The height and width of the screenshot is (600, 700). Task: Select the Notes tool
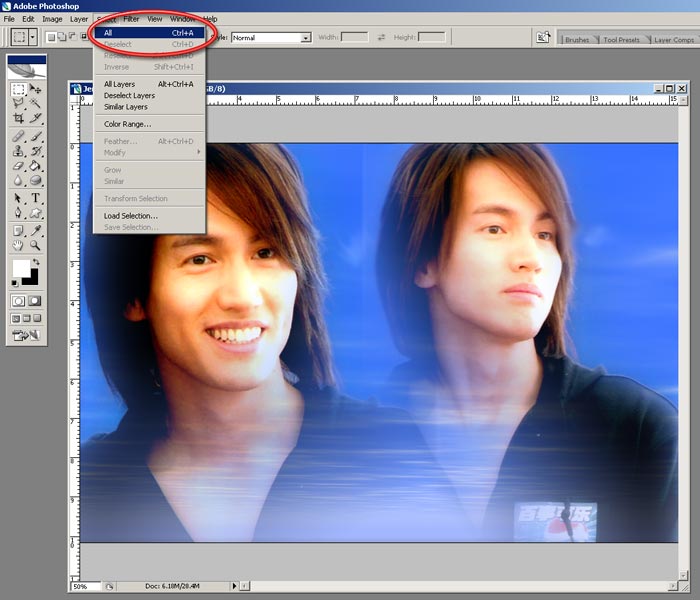point(18,230)
